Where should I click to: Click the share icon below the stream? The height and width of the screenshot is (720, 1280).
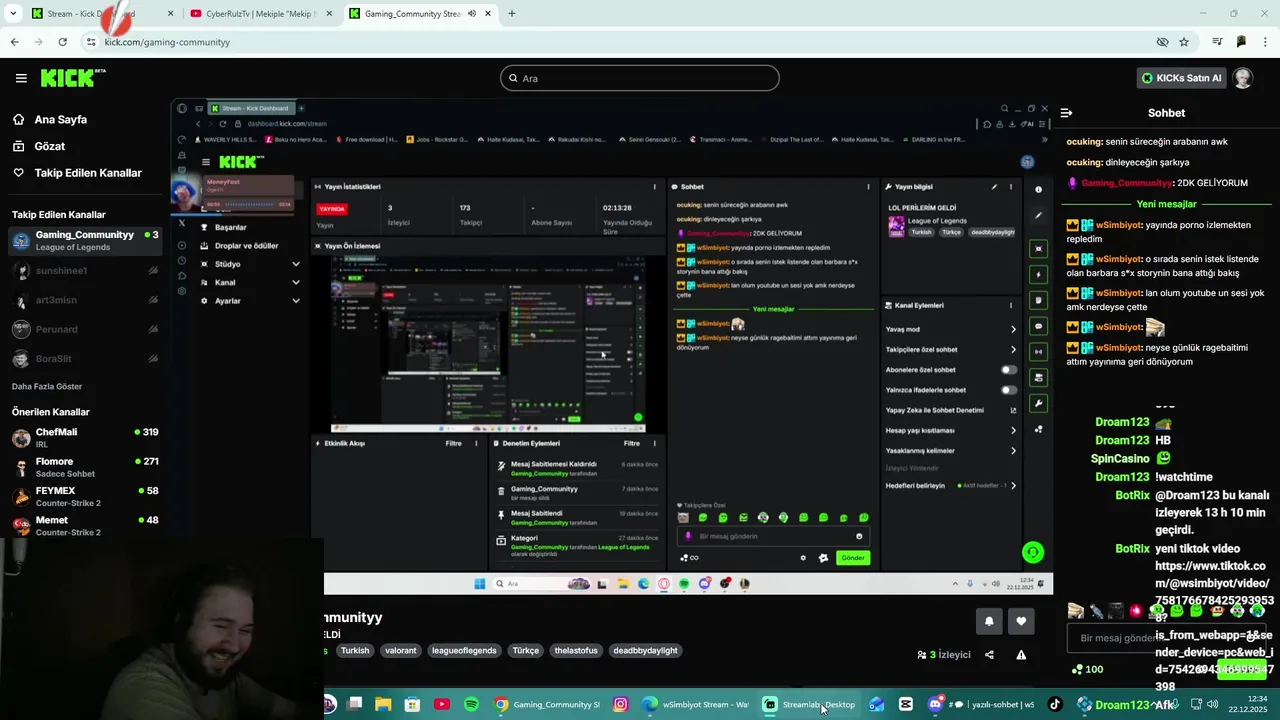(x=989, y=655)
